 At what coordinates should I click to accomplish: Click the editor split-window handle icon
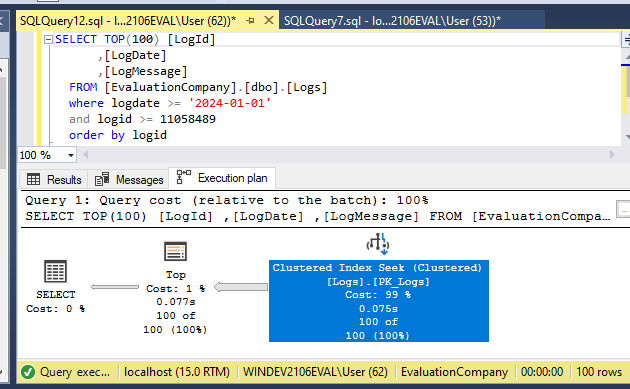pyautogui.click(x=626, y=39)
